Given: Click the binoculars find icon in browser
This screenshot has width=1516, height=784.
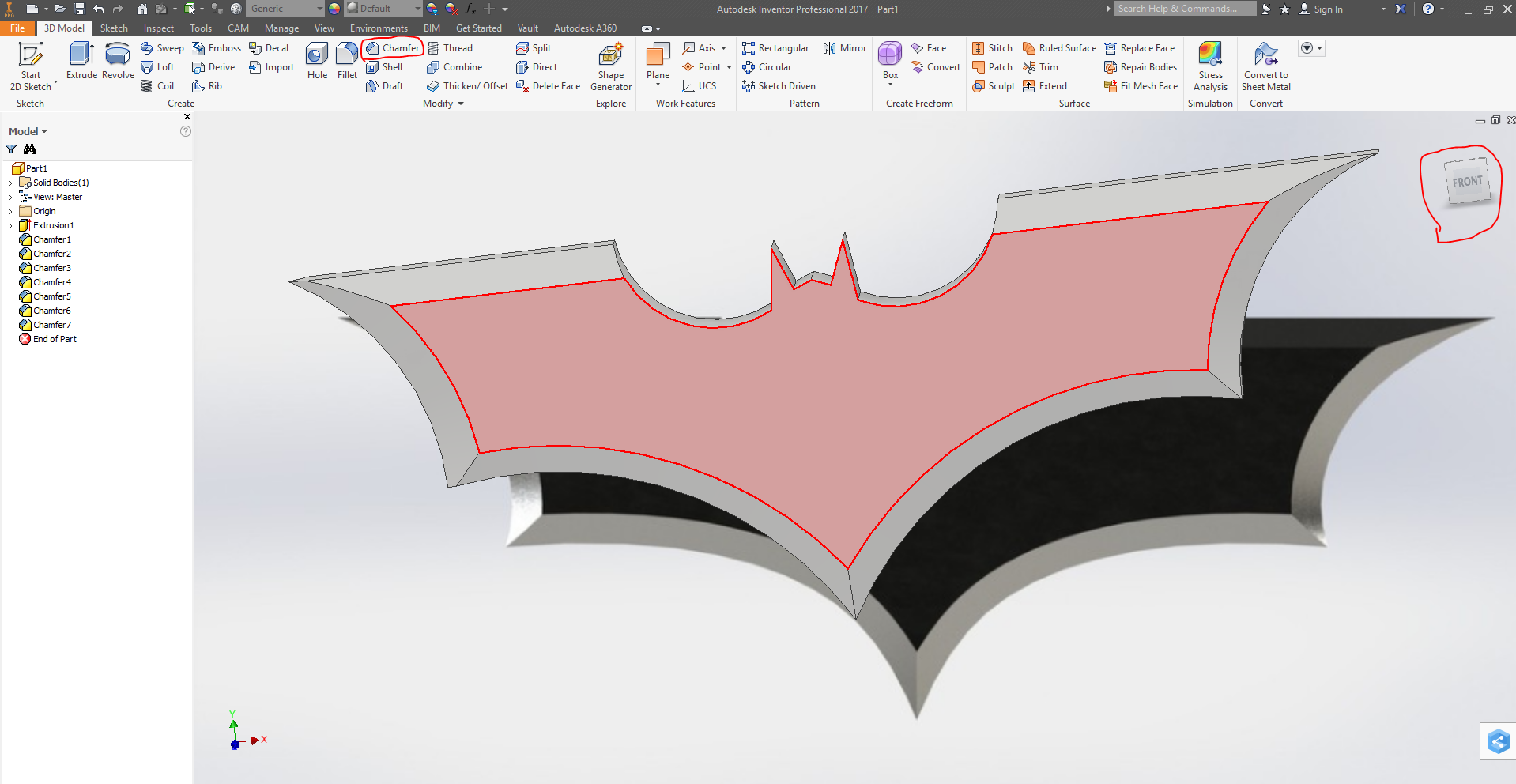Looking at the screenshot, I should (x=30, y=149).
